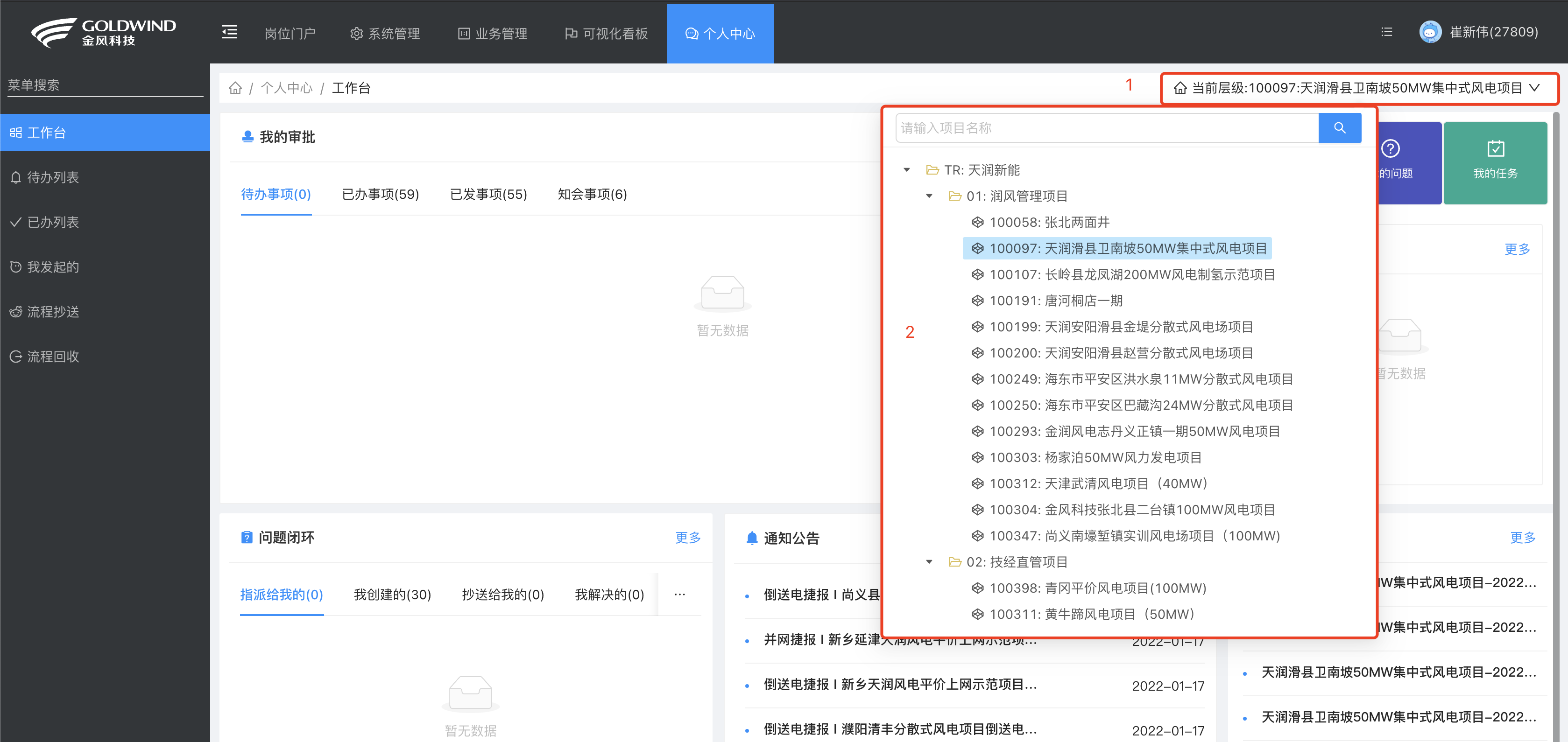This screenshot has width=1568, height=742.
Task: Collapse the 01: 润风管理项目 tree node
Action: pos(929,196)
